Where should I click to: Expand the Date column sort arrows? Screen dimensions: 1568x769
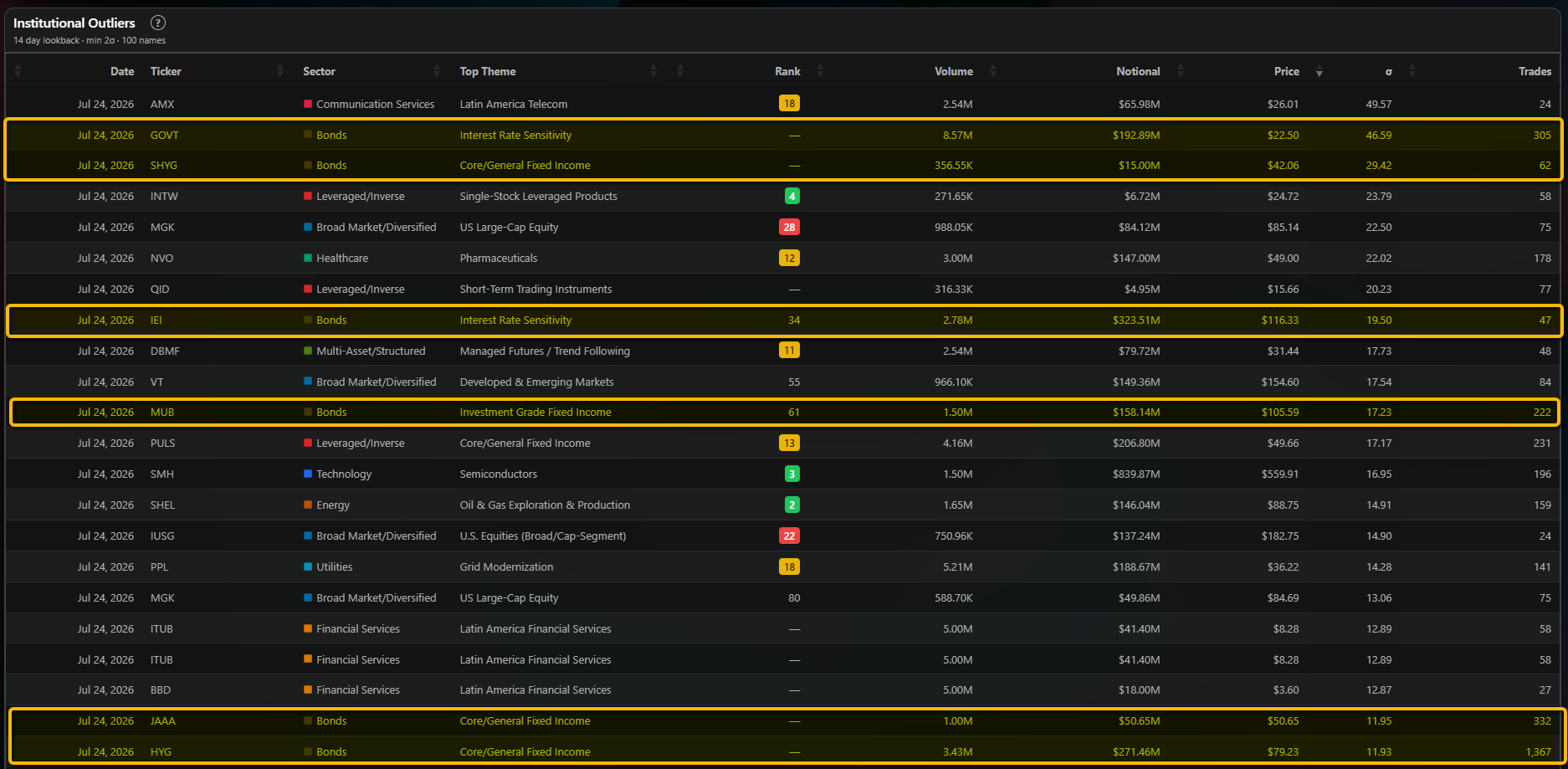[x=18, y=71]
